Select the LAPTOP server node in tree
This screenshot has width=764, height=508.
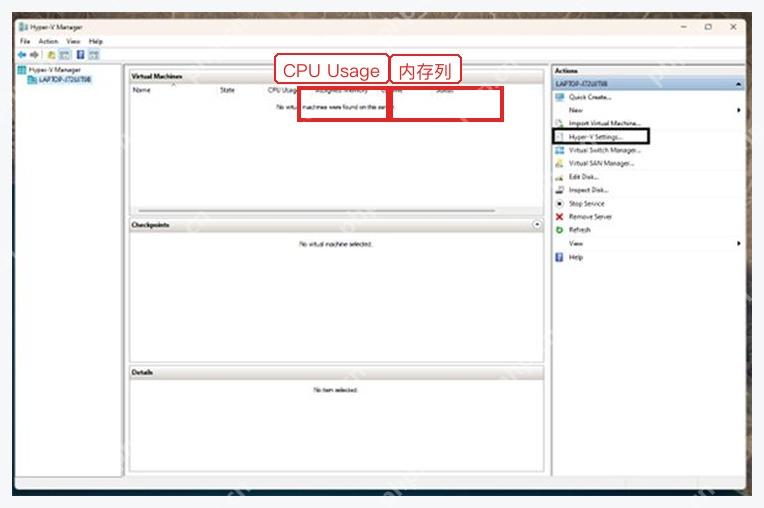[x=64, y=79]
